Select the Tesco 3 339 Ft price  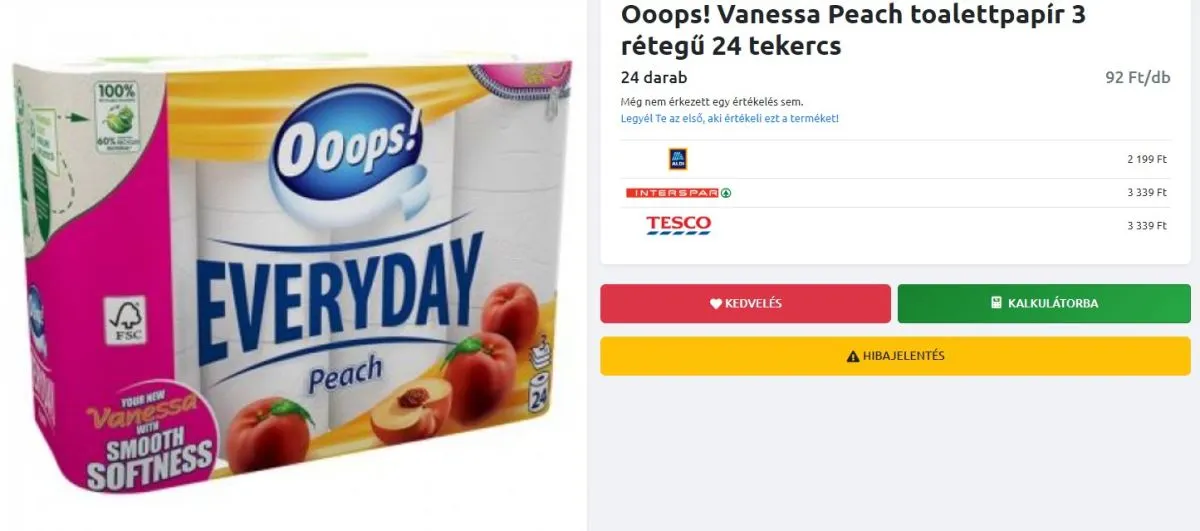tap(1146, 226)
